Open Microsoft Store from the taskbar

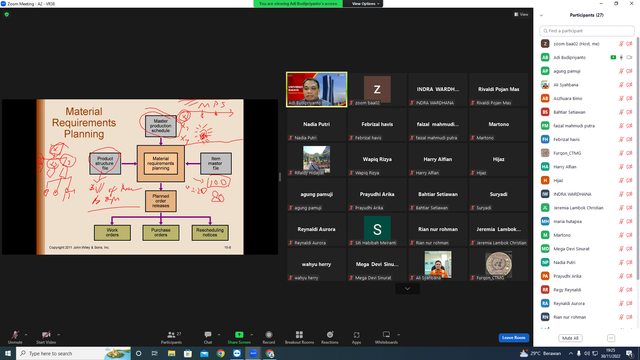pos(188,353)
